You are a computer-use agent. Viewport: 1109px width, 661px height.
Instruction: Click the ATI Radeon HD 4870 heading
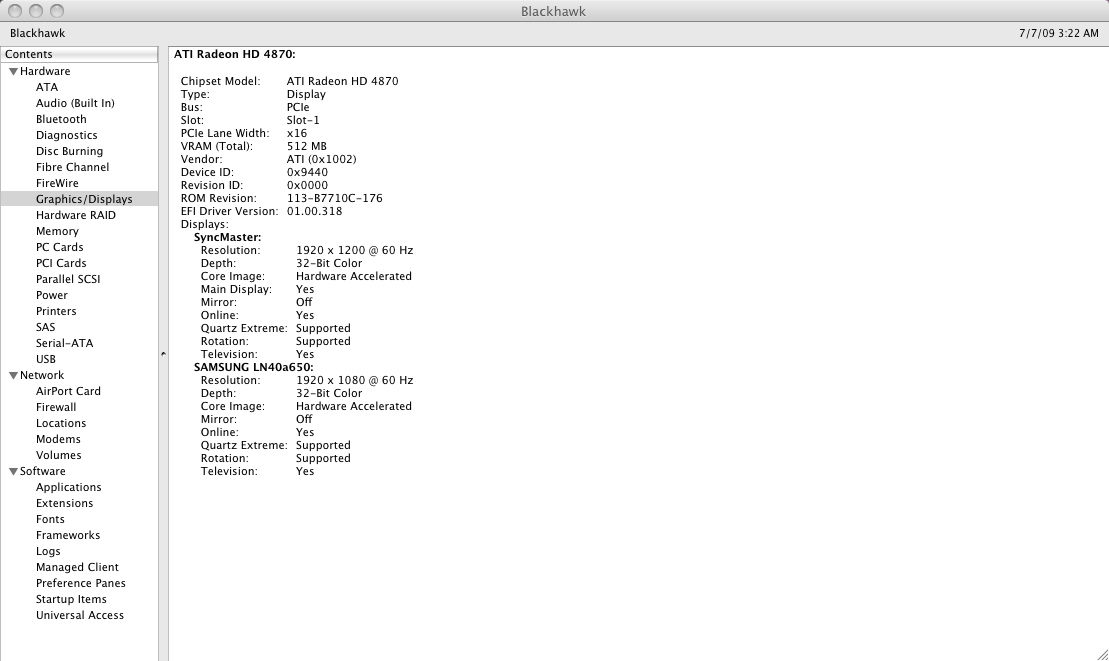pos(235,54)
